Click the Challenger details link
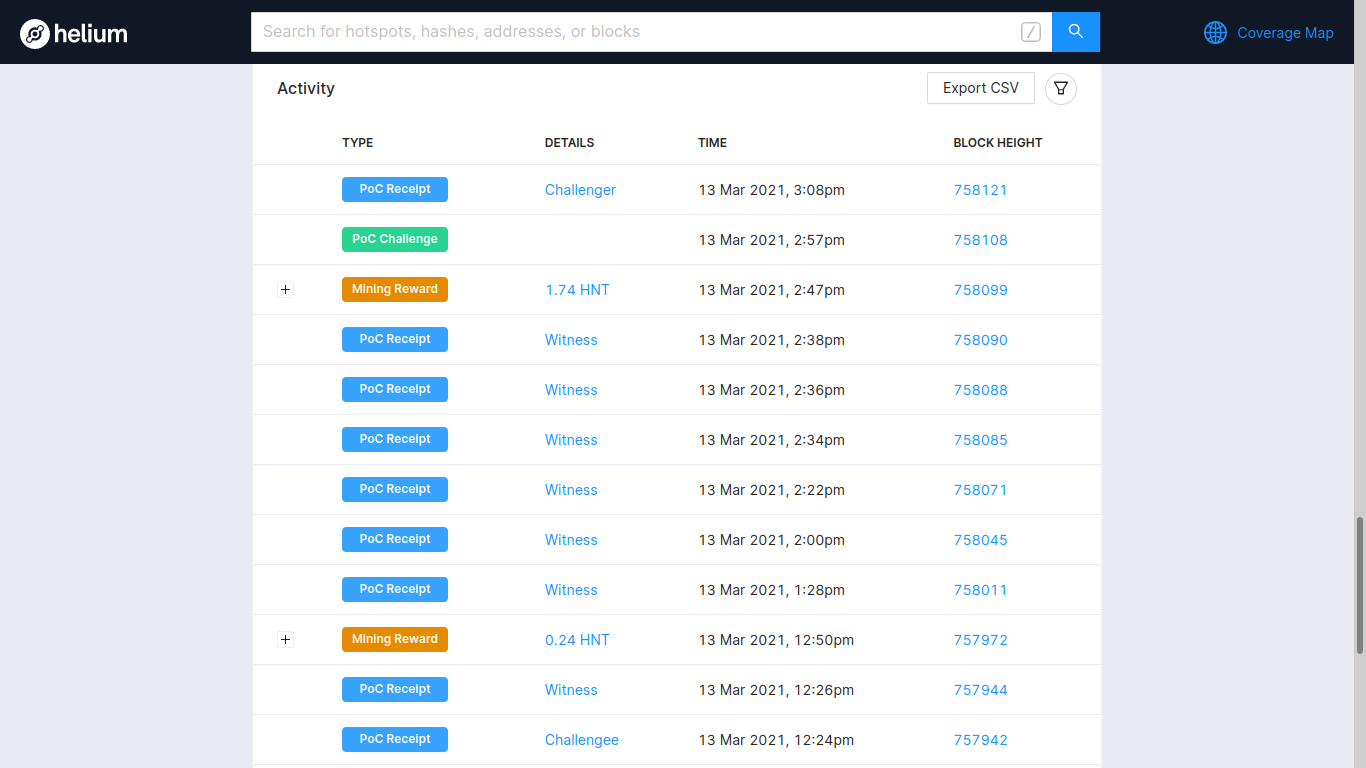 point(580,190)
